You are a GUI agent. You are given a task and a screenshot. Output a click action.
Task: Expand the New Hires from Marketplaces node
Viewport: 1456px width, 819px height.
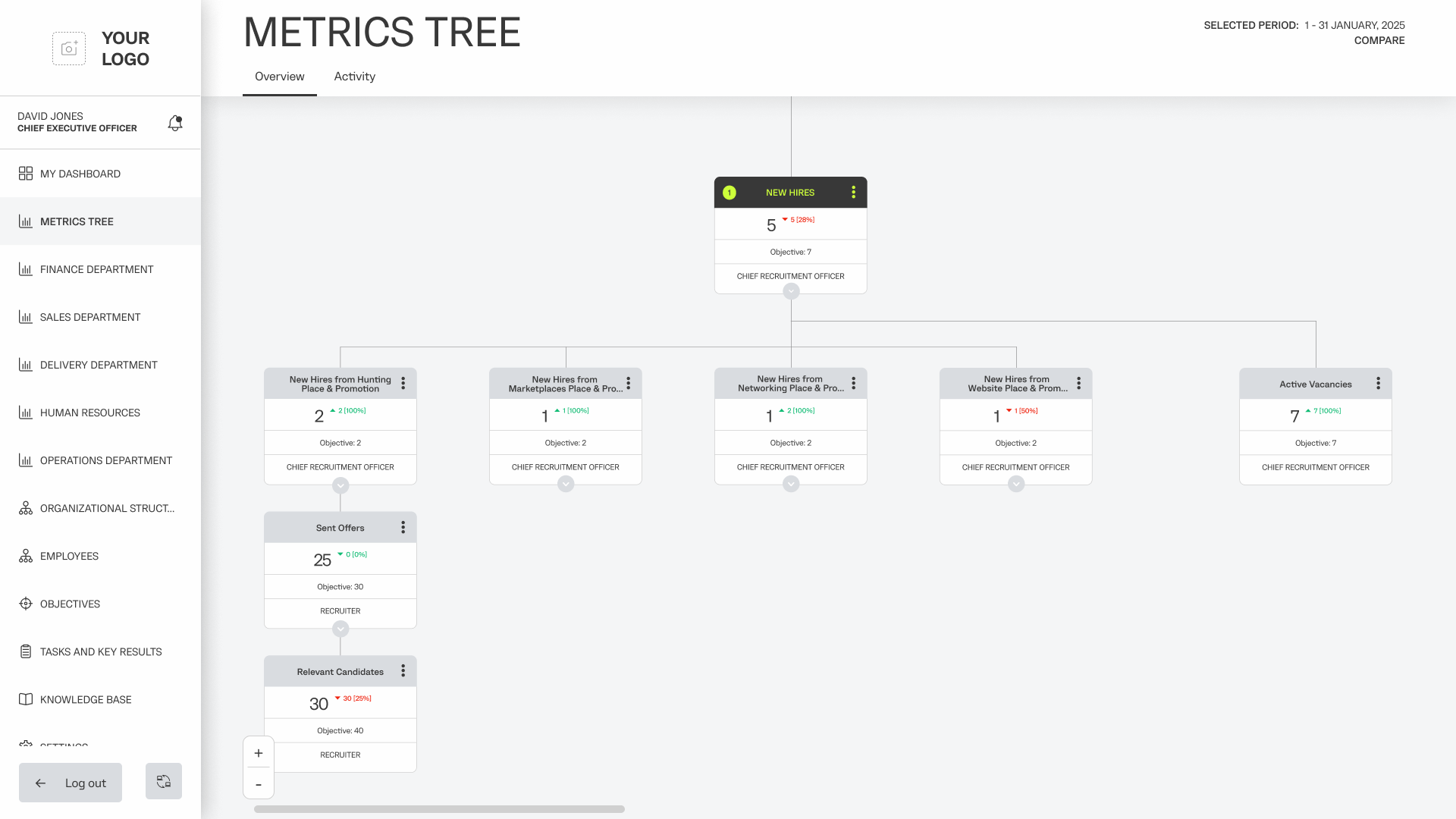click(x=566, y=484)
